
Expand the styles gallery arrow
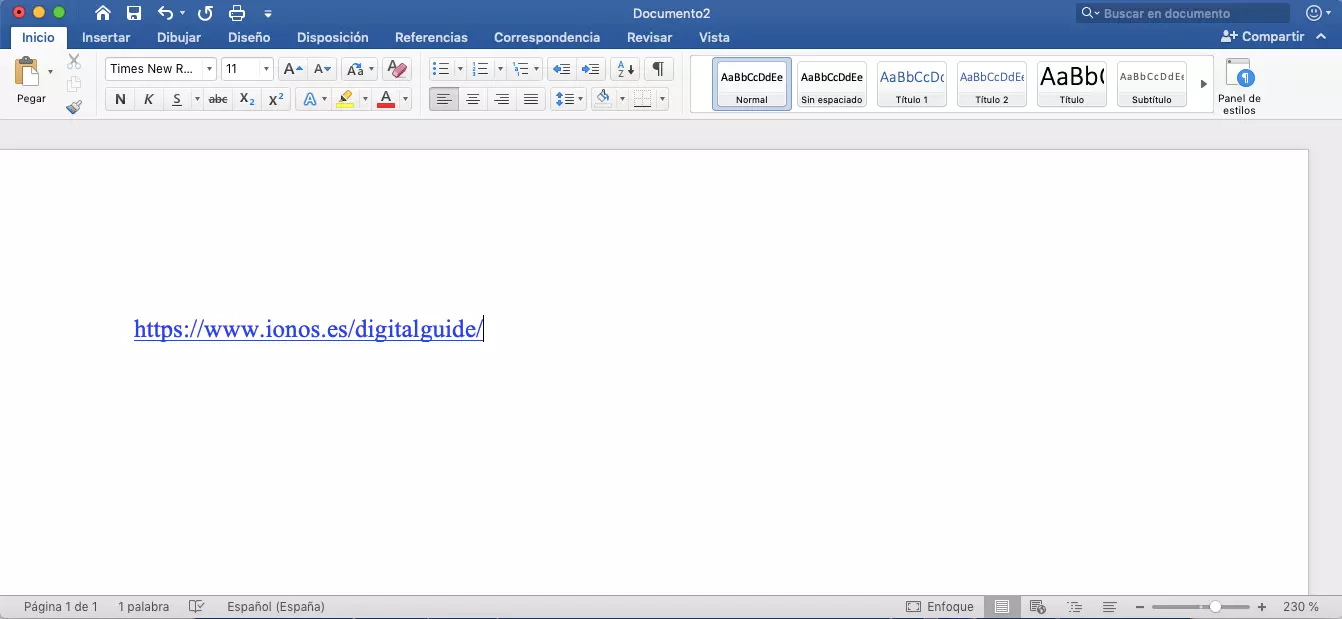(1204, 84)
